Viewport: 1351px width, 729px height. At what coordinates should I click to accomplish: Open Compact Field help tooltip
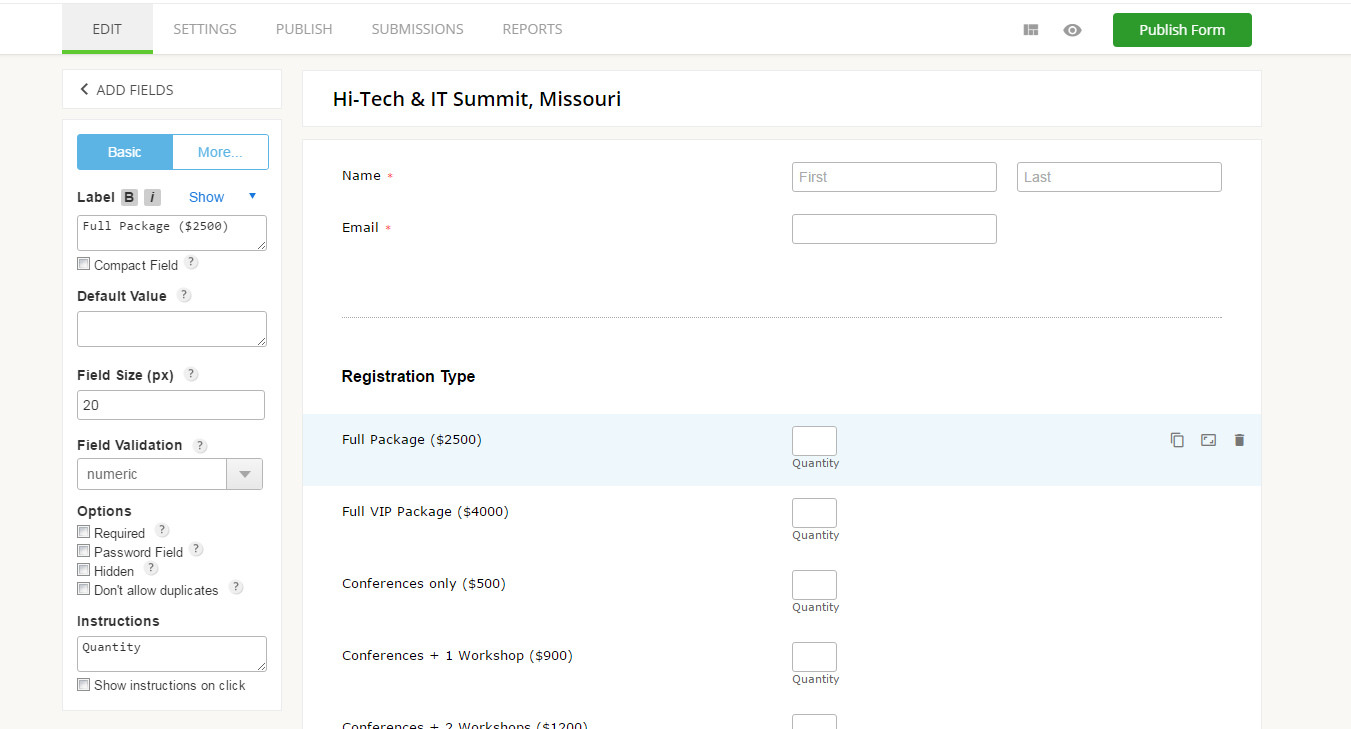(x=191, y=263)
